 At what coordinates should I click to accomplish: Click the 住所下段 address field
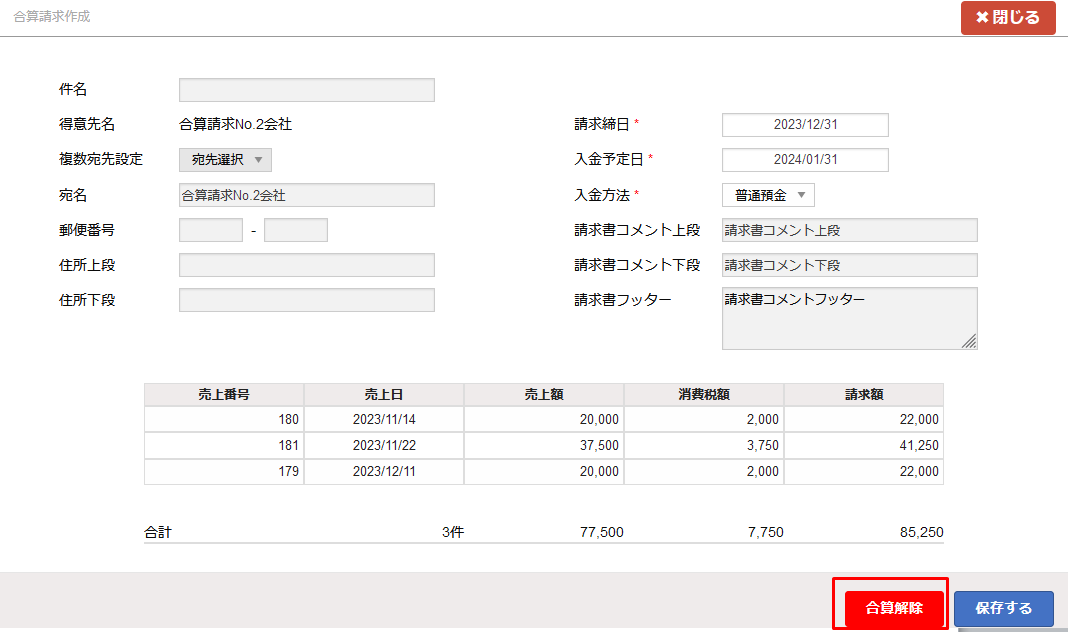click(x=306, y=299)
